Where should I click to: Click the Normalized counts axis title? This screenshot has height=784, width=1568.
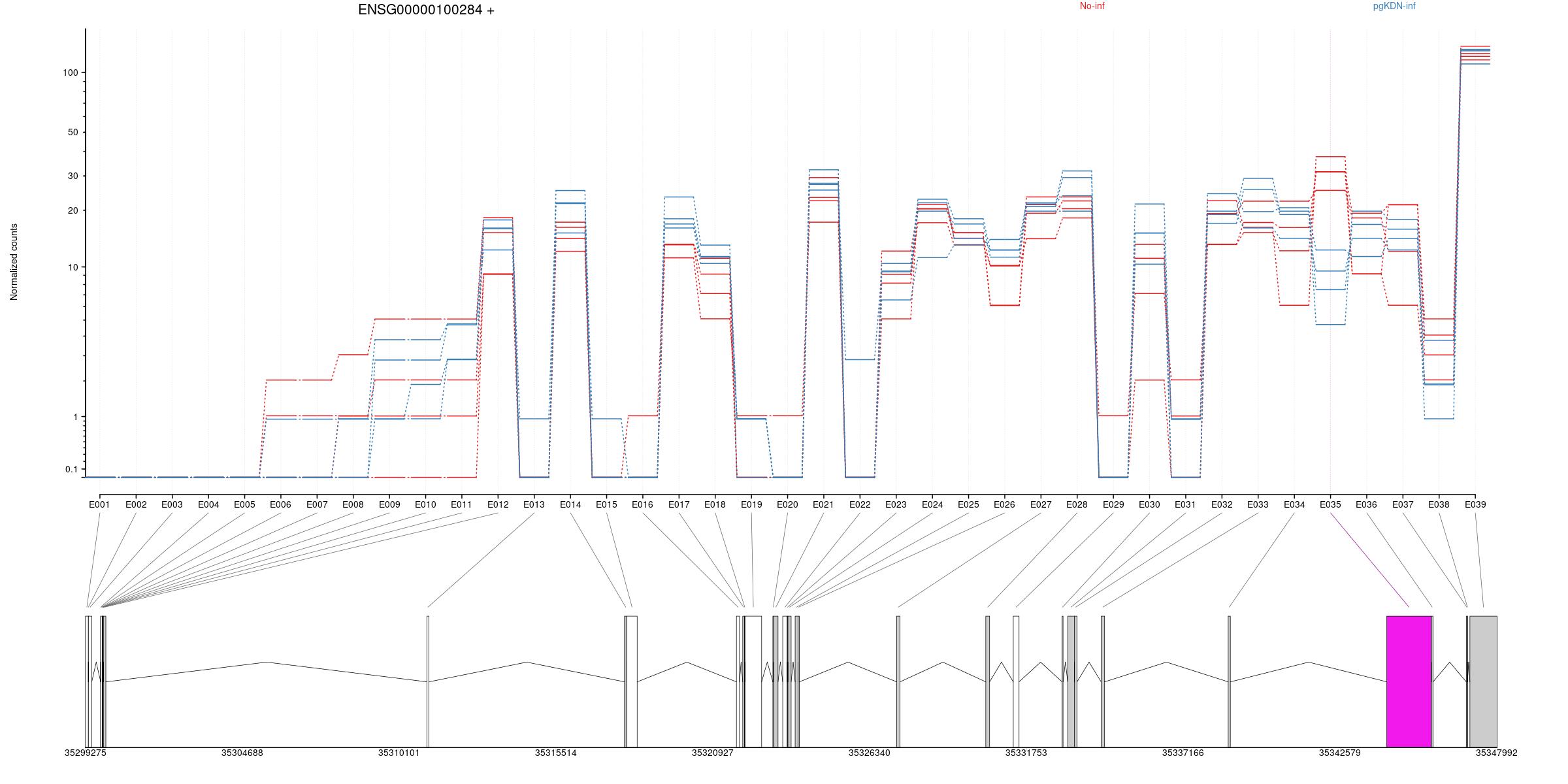point(14,261)
